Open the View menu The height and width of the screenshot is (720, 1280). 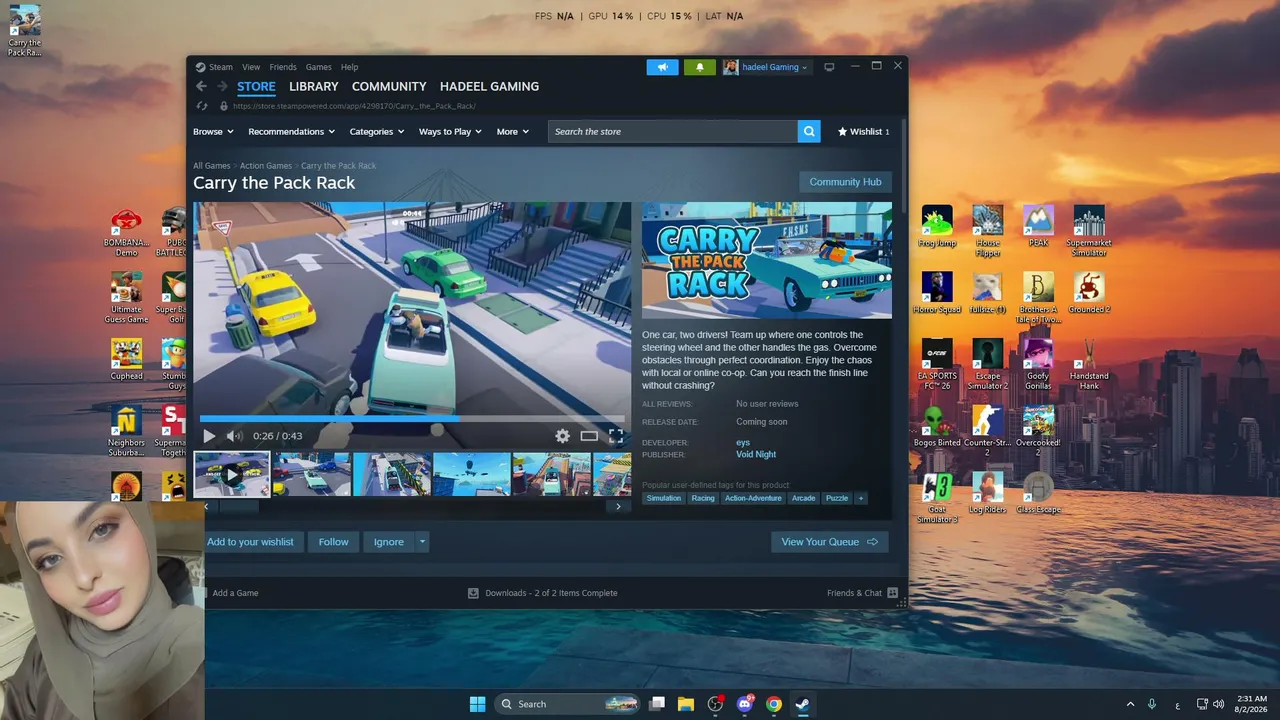pyautogui.click(x=251, y=67)
